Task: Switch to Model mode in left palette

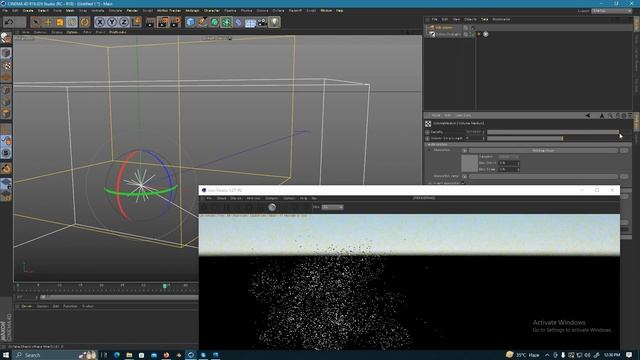Action: (x=6, y=53)
